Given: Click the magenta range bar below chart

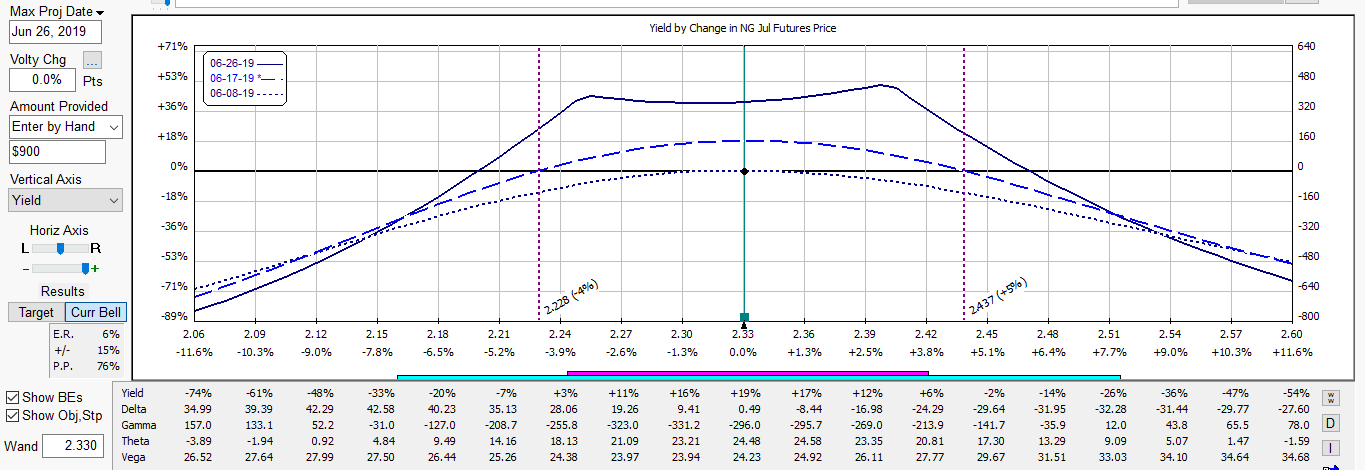Looking at the screenshot, I should [x=748, y=372].
